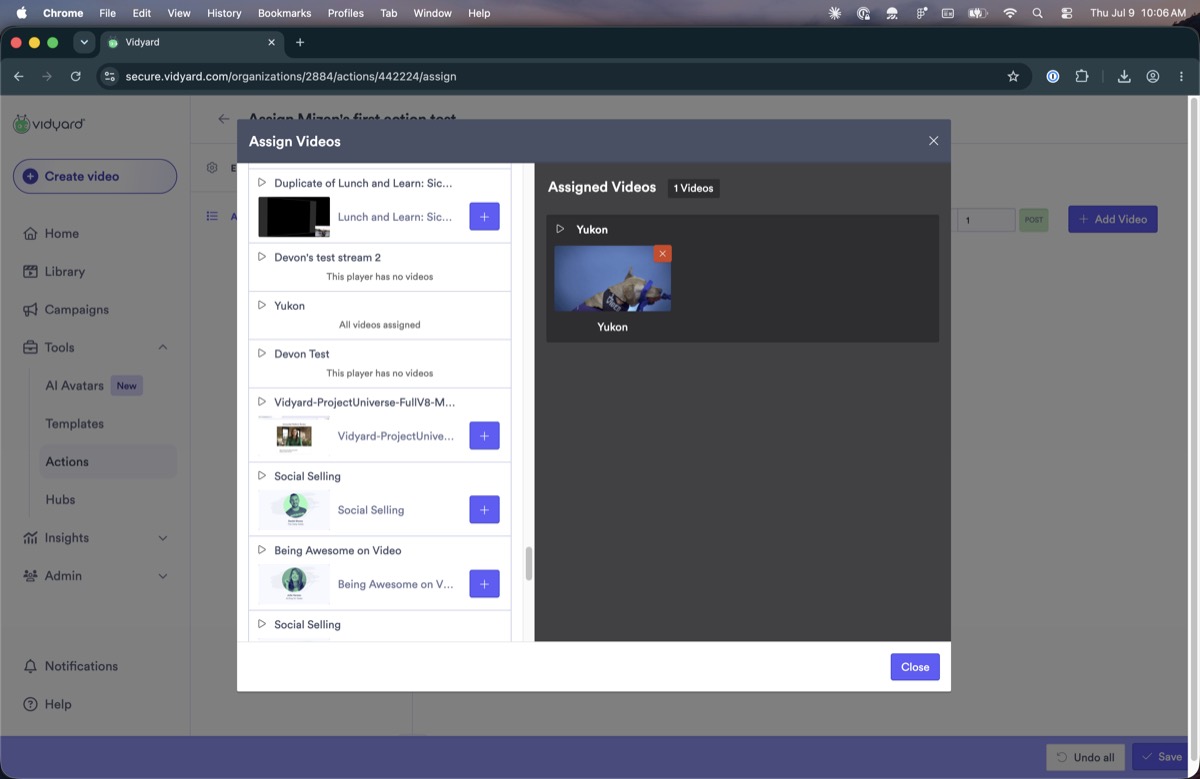This screenshot has width=1200, height=779.
Task: Open Wi-Fi status menu
Action: coord(1010,13)
